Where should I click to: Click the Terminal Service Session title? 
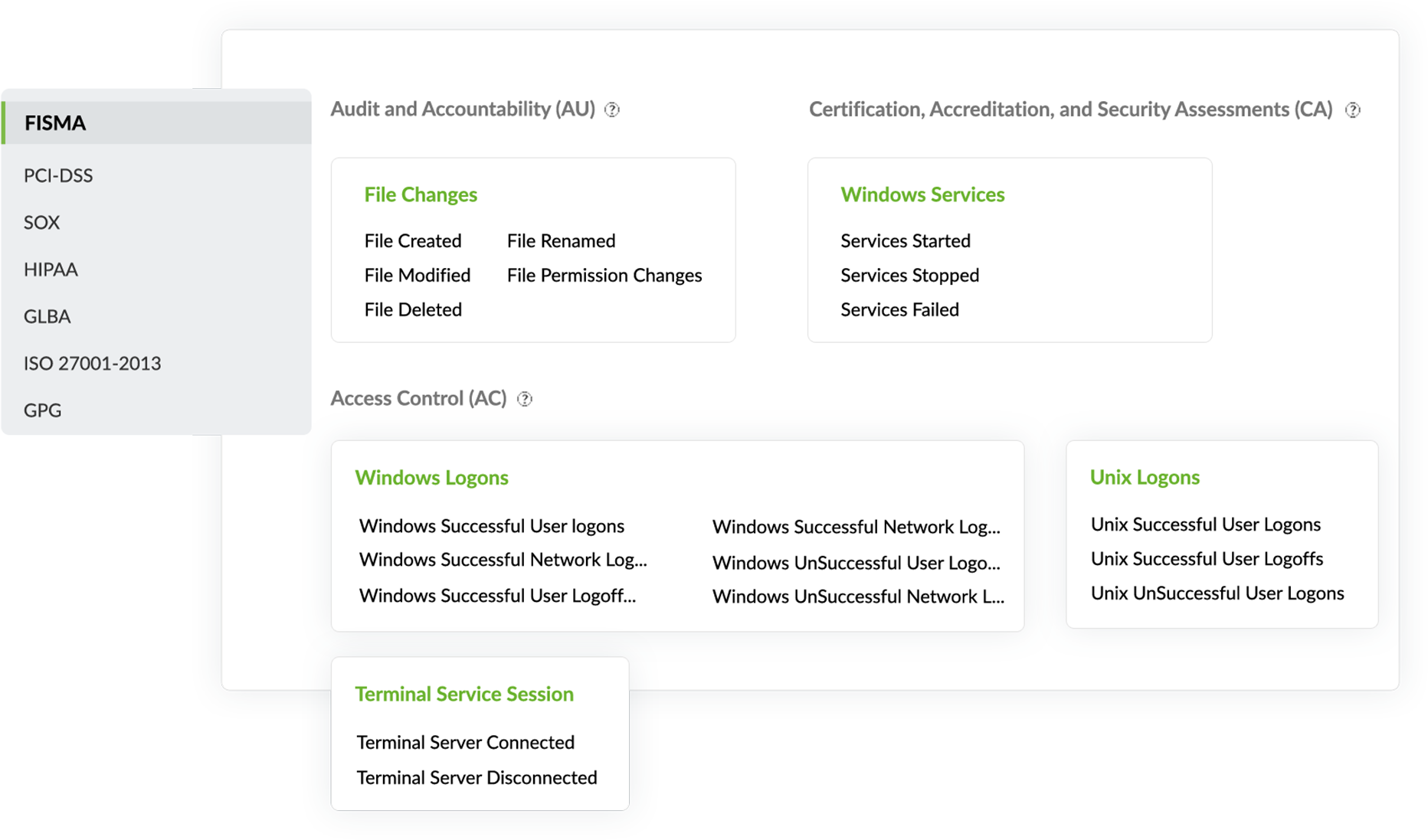point(464,694)
